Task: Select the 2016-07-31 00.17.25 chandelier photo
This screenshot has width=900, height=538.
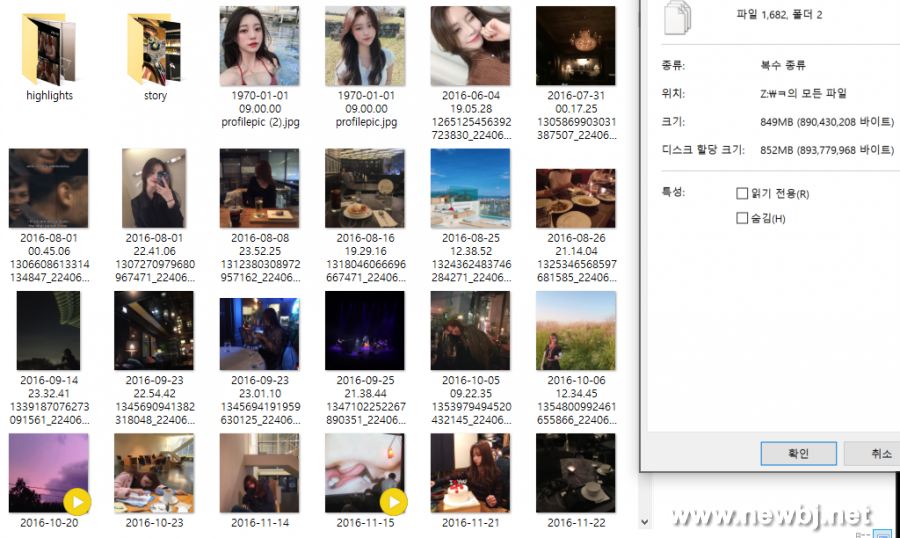Action: (x=575, y=46)
